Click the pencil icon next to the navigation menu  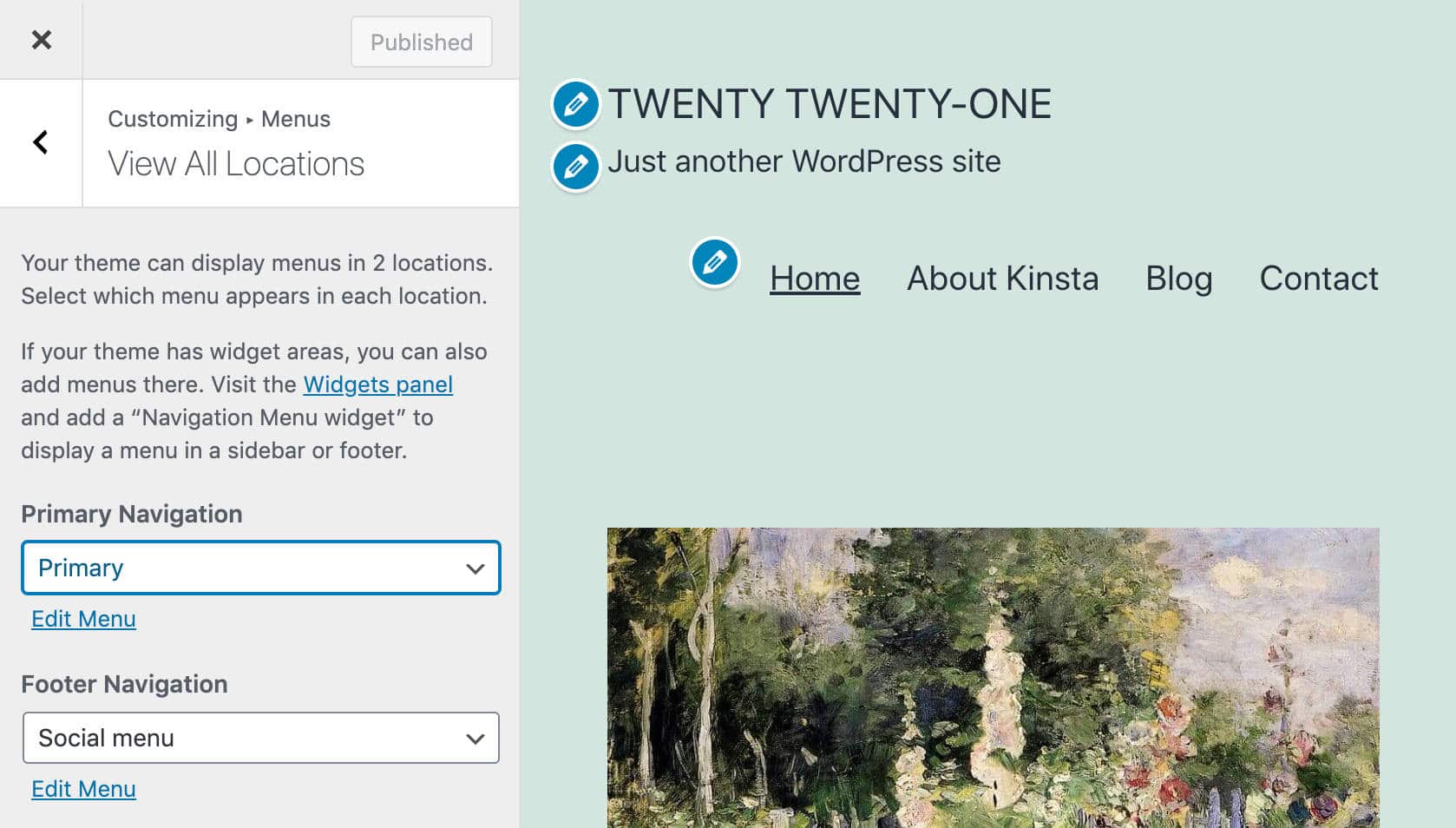(x=713, y=263)
